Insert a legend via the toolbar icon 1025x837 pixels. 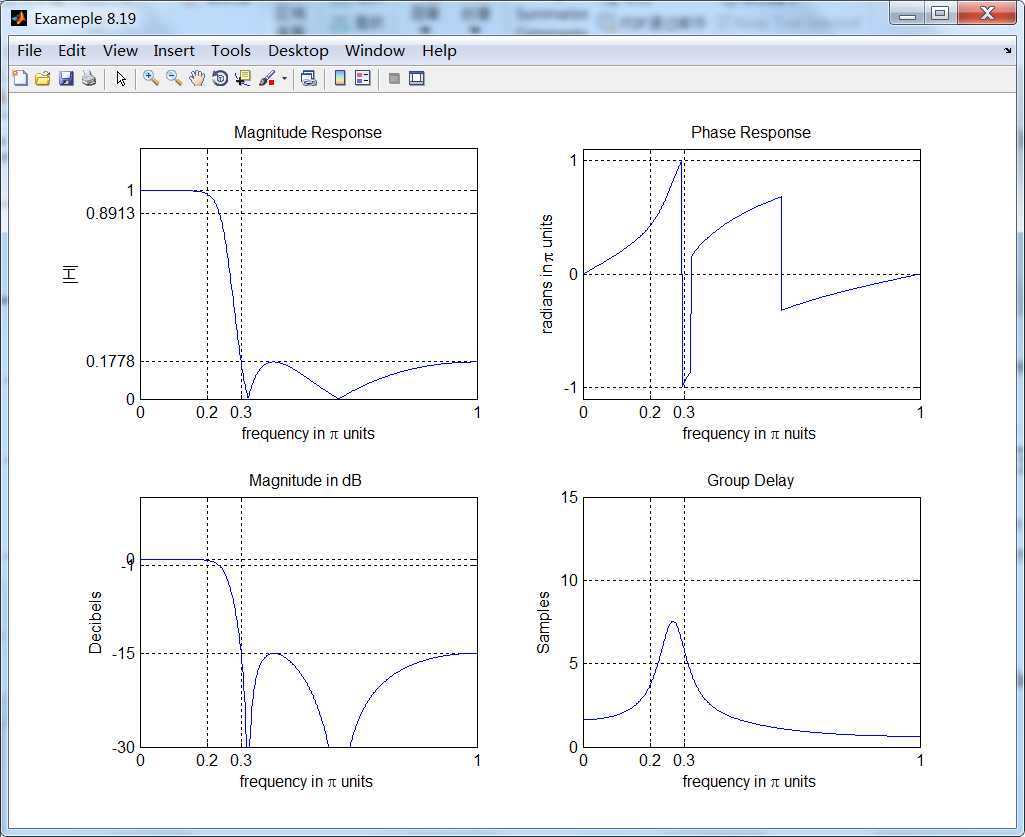pos(363,78)
